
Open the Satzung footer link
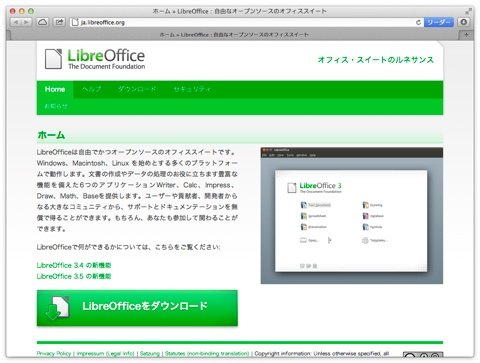(x=150, y=353)
